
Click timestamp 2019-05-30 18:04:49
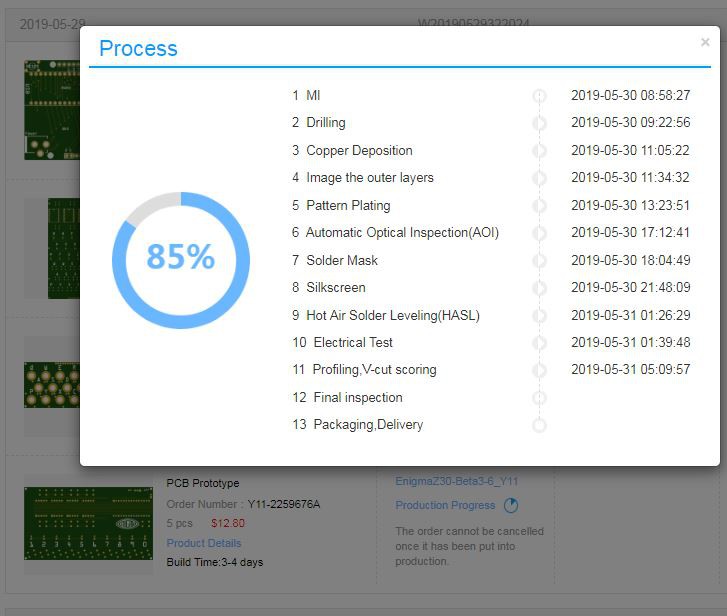point(631,260)
